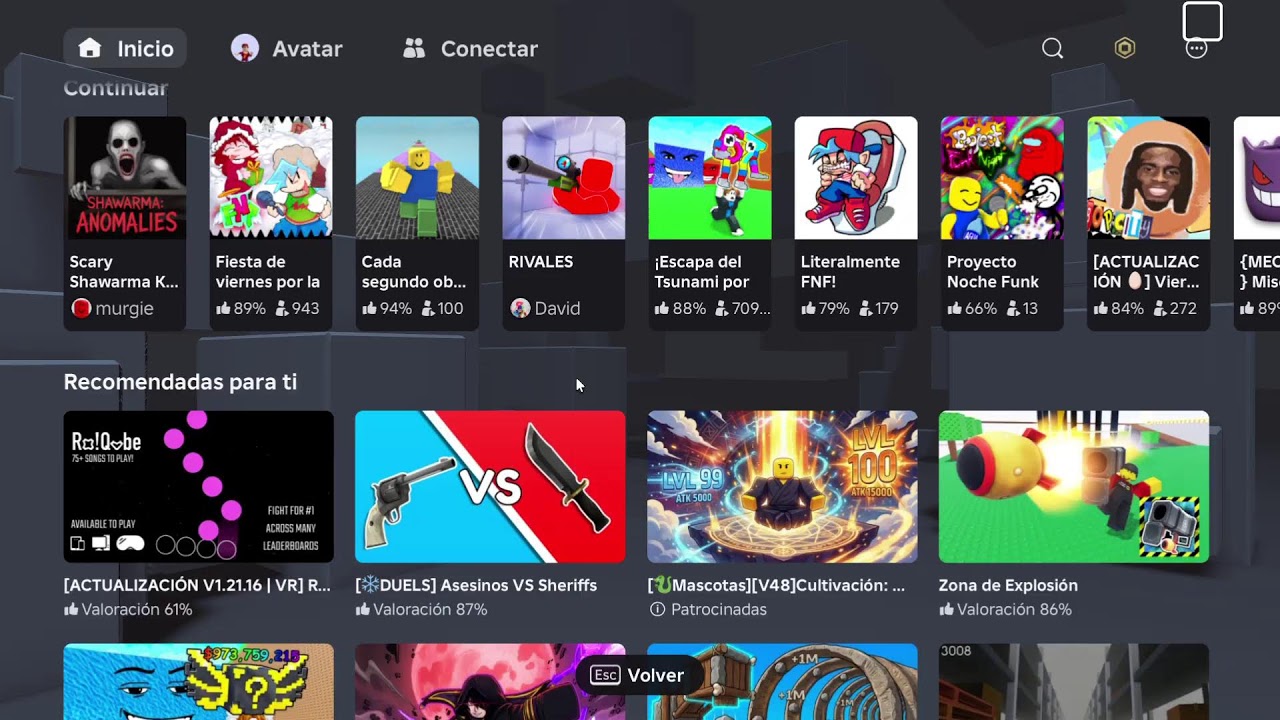Click the Zona de Explosión title
Image resolution: width=1280 pixels, height=720 pixels.
[1008, 586]
